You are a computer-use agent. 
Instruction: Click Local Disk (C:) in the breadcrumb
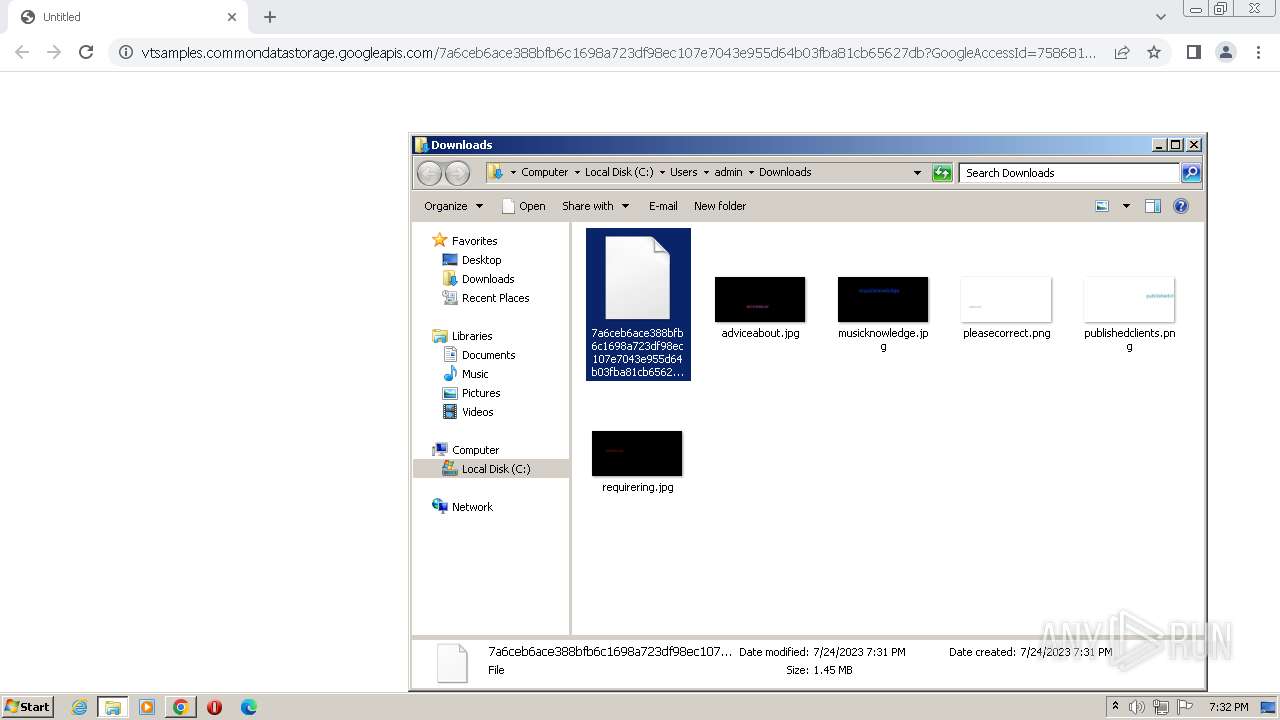click(x=619, y=172)
